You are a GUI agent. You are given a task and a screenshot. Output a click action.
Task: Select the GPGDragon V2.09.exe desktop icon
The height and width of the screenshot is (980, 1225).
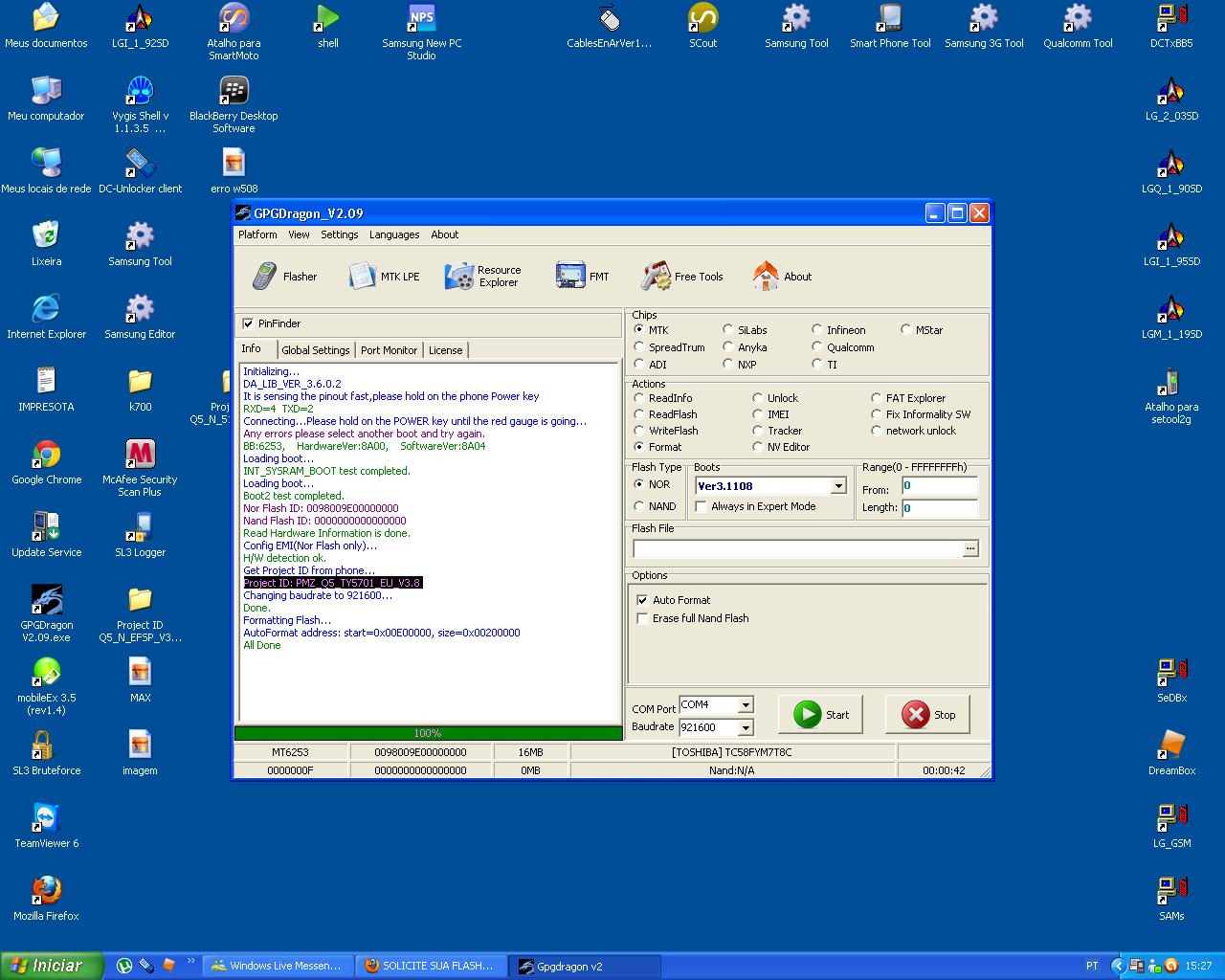46,613
